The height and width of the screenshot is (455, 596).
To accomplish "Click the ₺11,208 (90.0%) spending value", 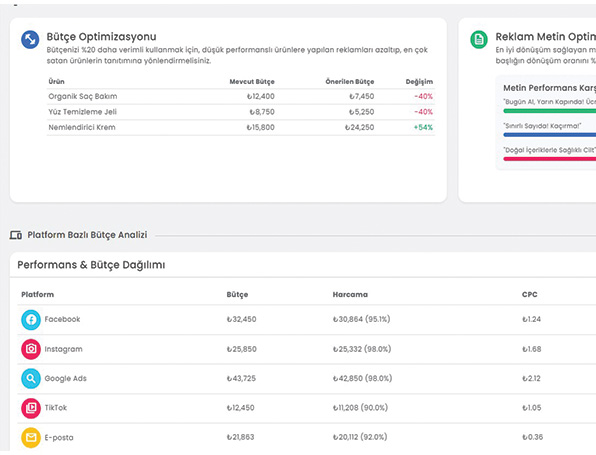I will coord(360,408).
